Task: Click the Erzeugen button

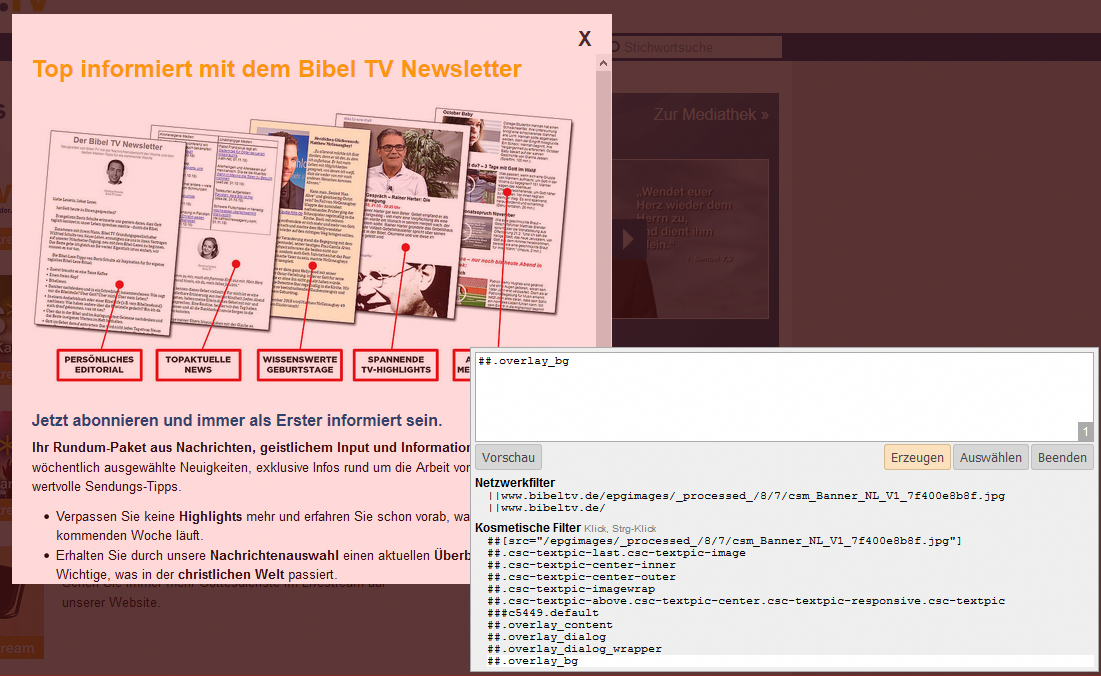Action: tap(917, 457)
